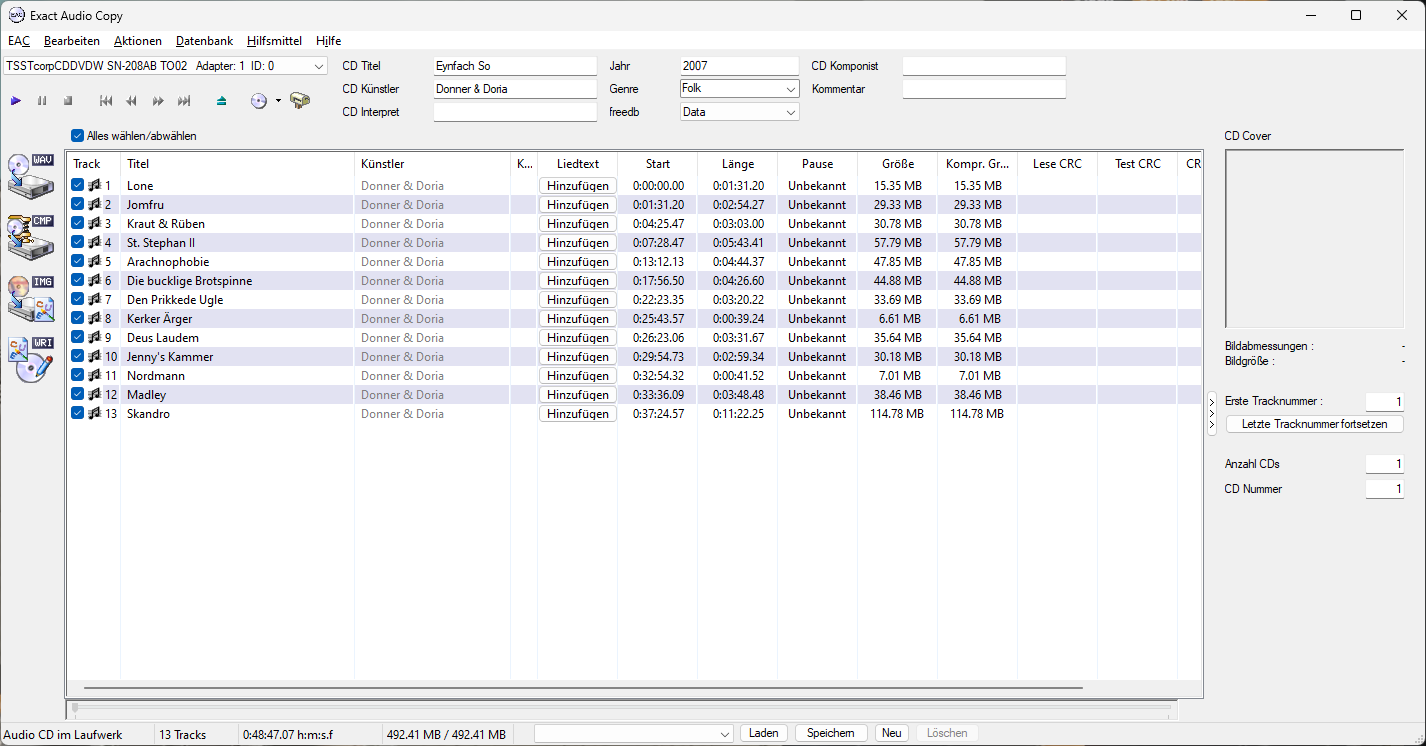Viewport: 1426px width, 746px height.
Task: Click the rewind icon
Action: [132, 101]
